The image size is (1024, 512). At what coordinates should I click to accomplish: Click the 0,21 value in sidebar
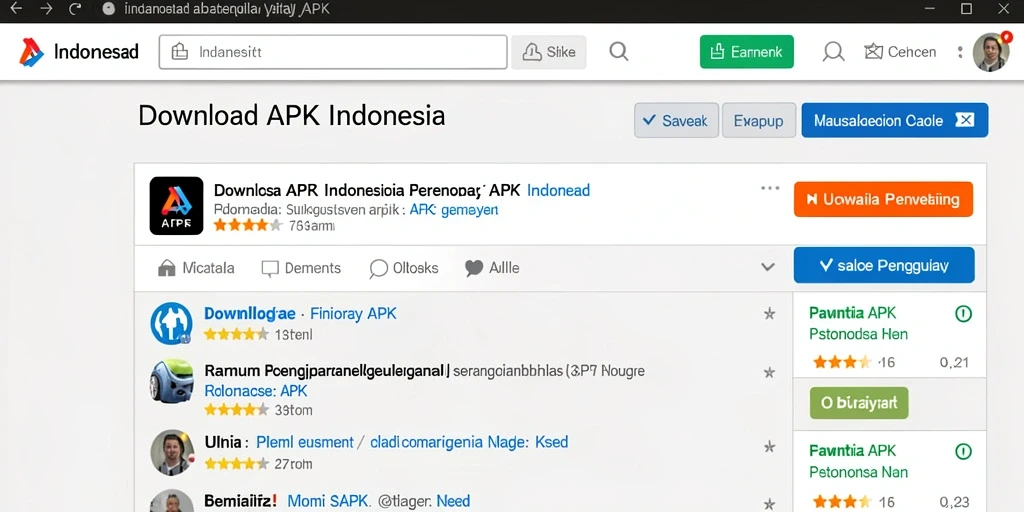[x=954, y=362]
